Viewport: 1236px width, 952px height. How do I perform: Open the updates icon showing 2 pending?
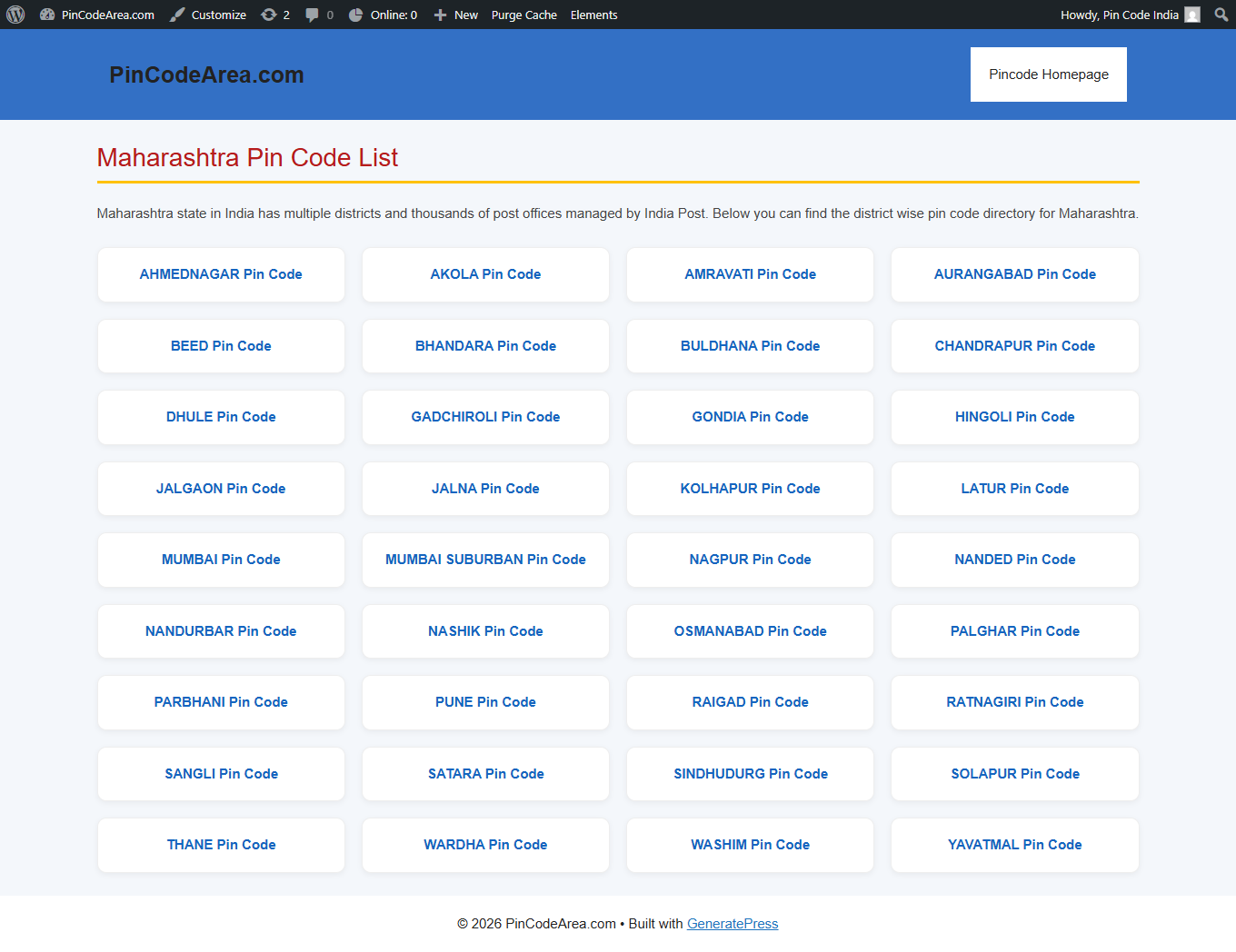270,15
